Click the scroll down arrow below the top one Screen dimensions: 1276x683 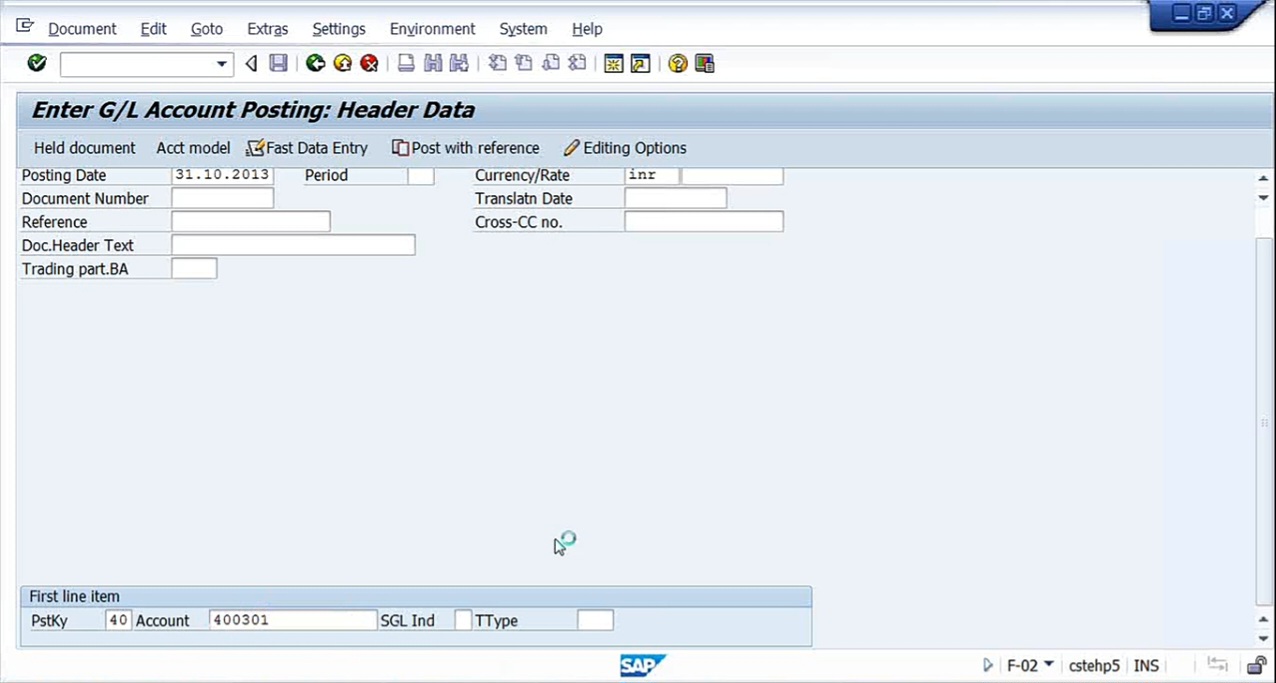(x=1264, y=198)
